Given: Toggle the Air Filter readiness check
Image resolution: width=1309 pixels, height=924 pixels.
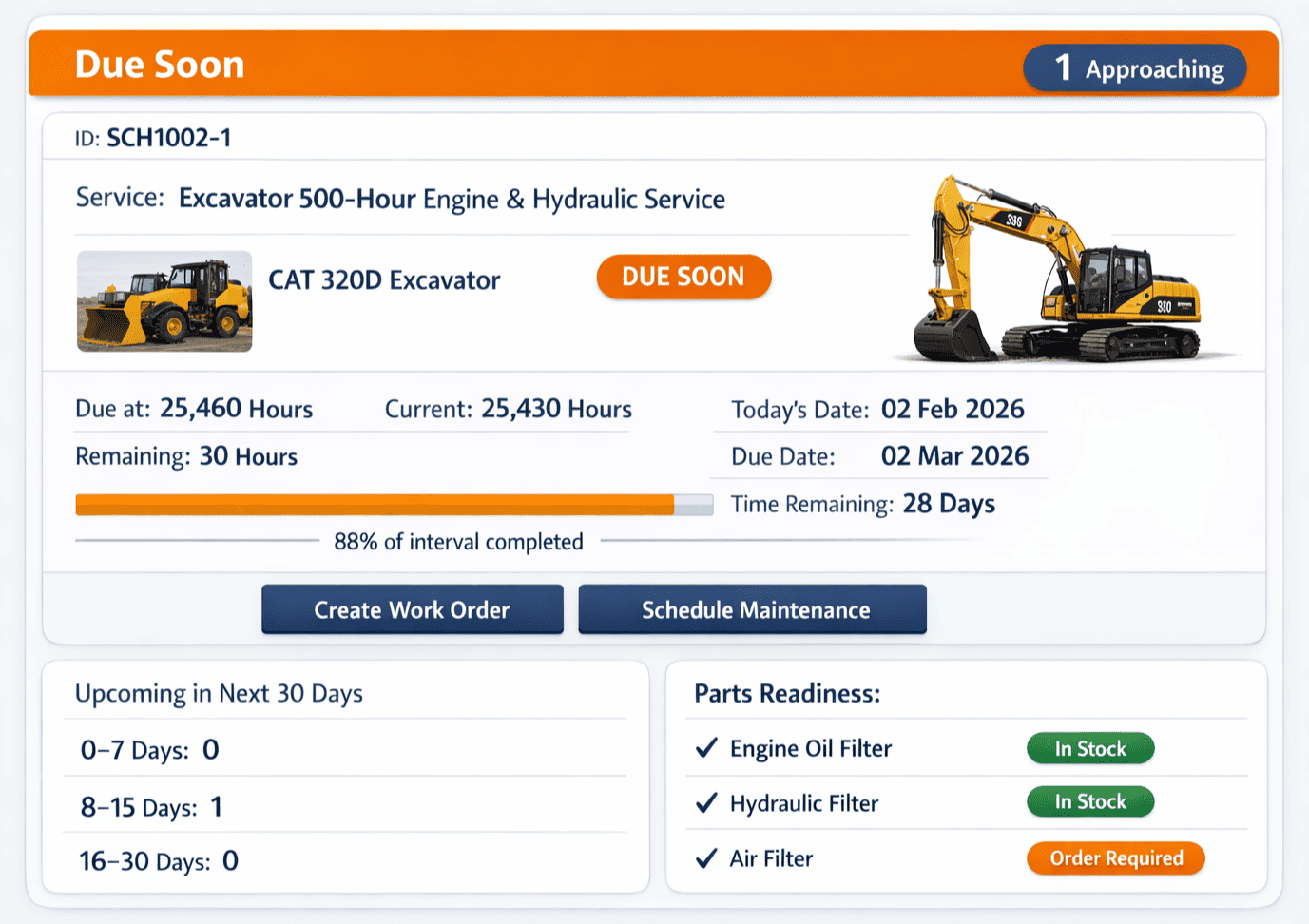Looking at the screenshot, I should coord(704,857).
